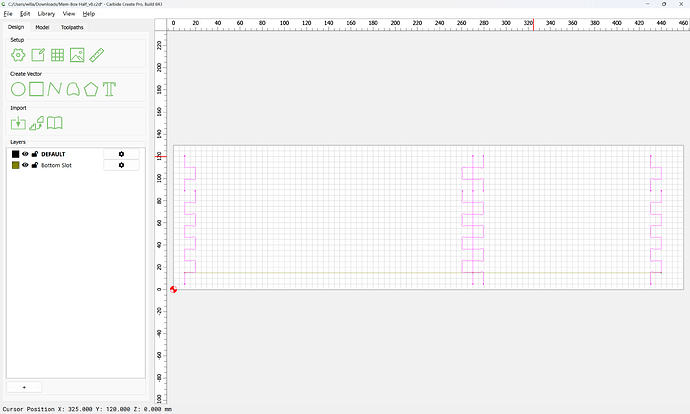Switch to the Toolpaths tab
Image resolution: width=690 pixels, height=414 pixels.
72,27
